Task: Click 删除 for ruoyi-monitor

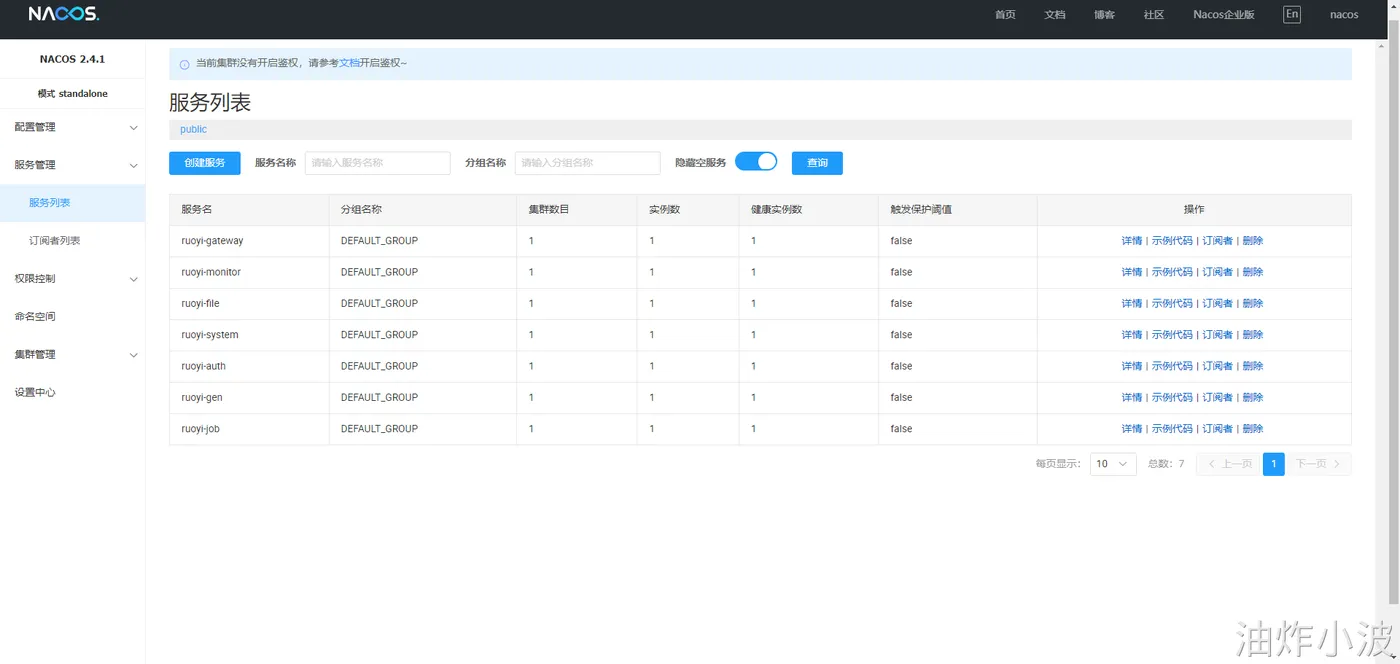Action: (x=1253, y=272)
